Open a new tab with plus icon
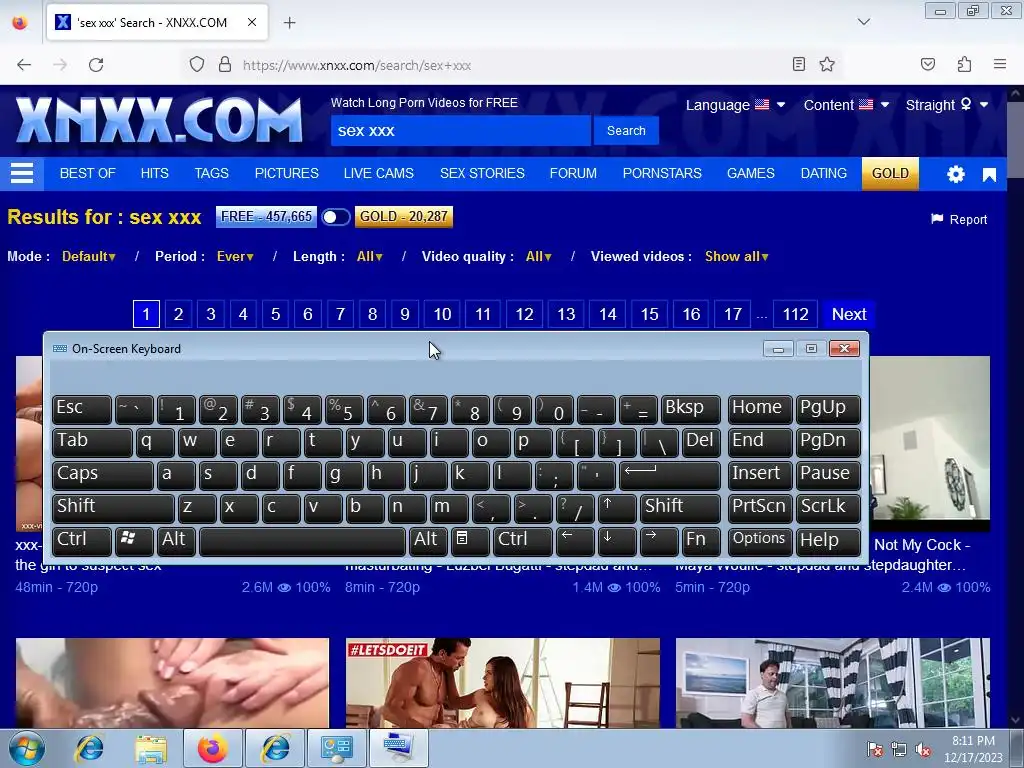Screen dimensions: 1024x768 290,23
